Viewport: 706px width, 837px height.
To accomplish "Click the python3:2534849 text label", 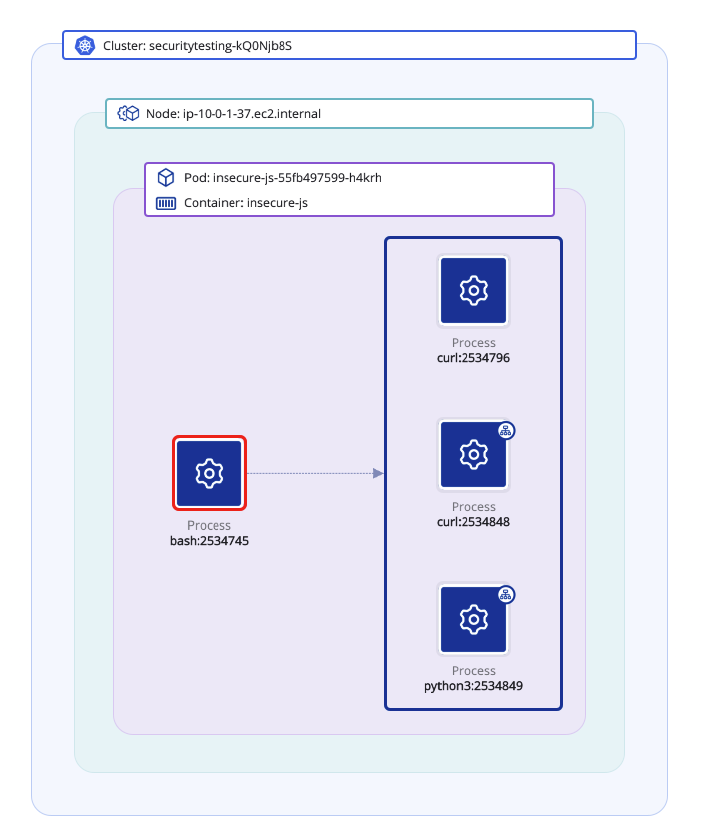I will point(474,686).
